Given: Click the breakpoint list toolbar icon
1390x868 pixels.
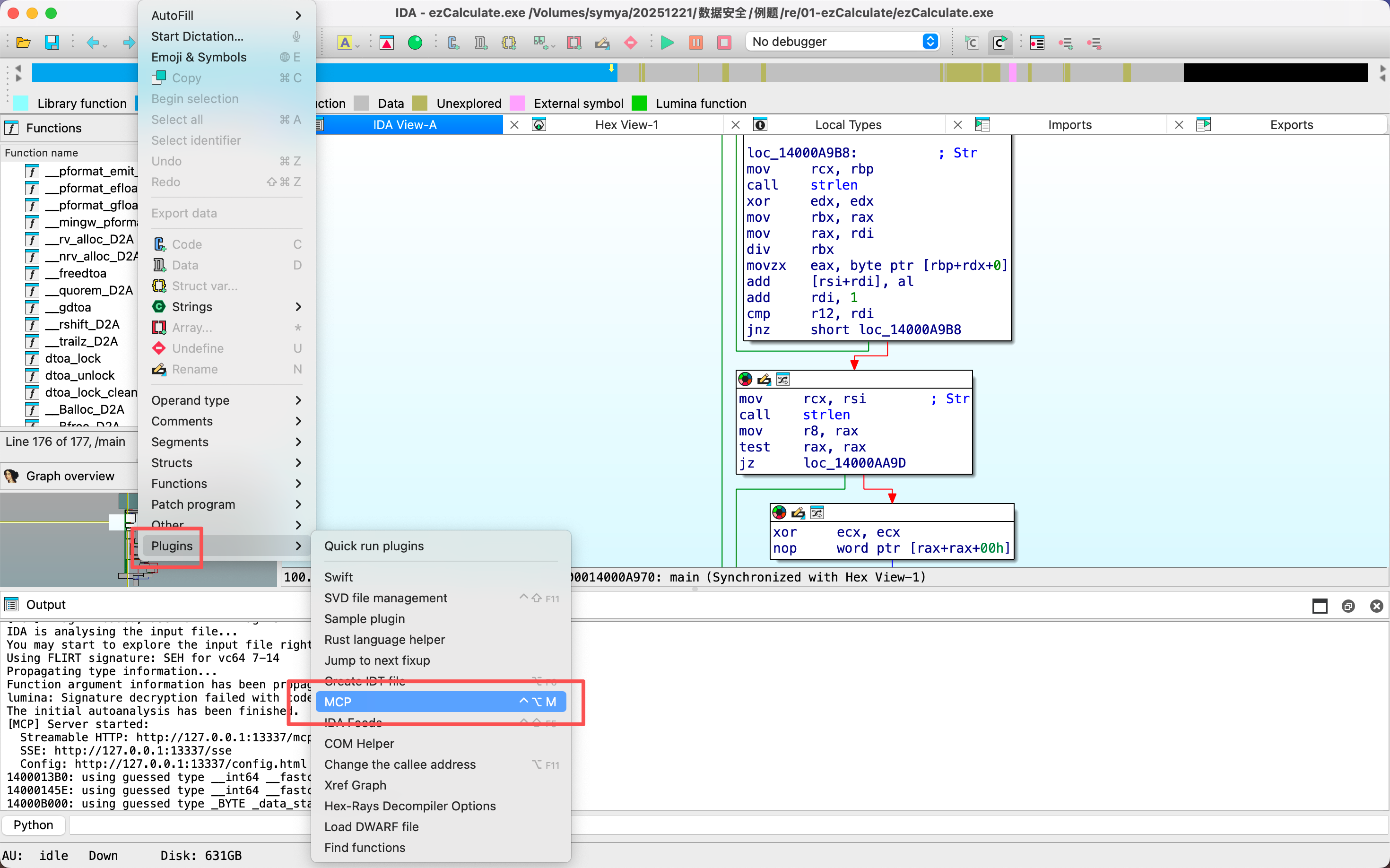Looking at the screenshot, I should [x=1037, y=43].
